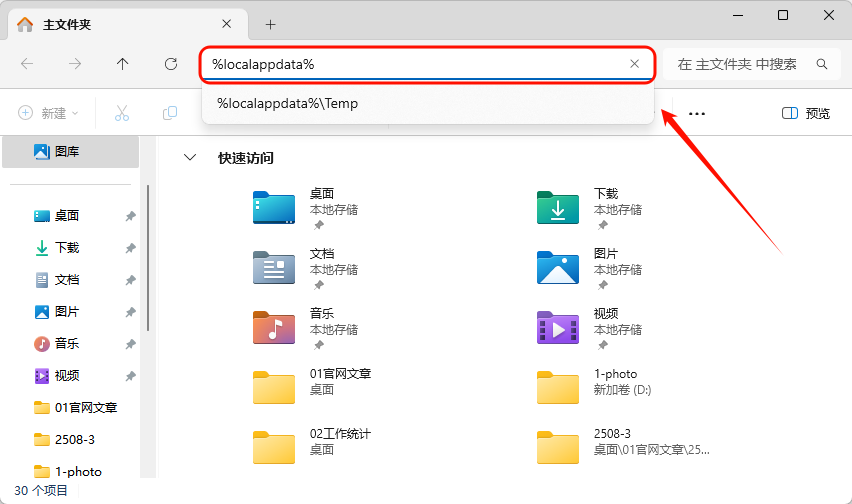This screenshot has height=504, width=852.
Task: Go up one folder level
Action: (123, 64)
